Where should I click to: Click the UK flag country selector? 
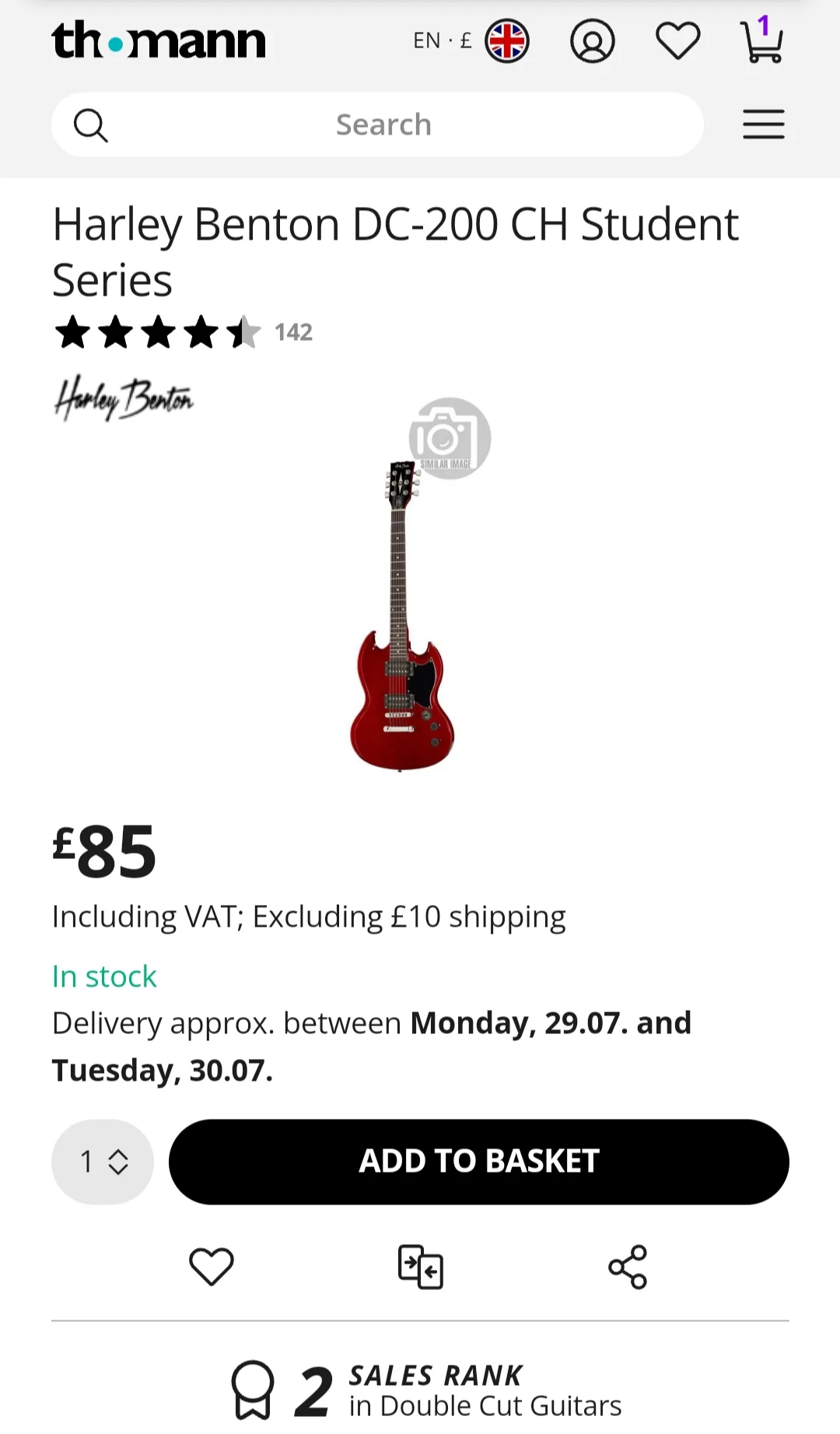(x=507, y=41)
